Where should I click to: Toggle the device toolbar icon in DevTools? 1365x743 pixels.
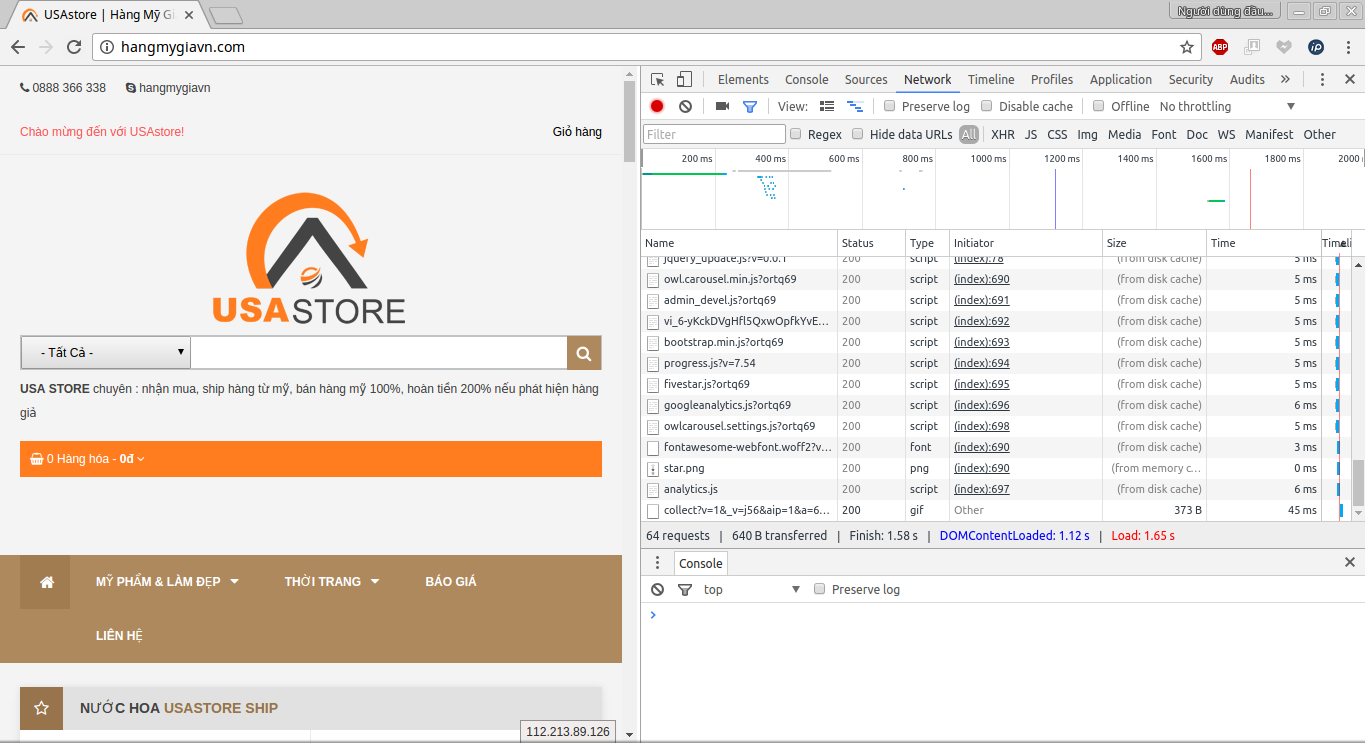685,80
